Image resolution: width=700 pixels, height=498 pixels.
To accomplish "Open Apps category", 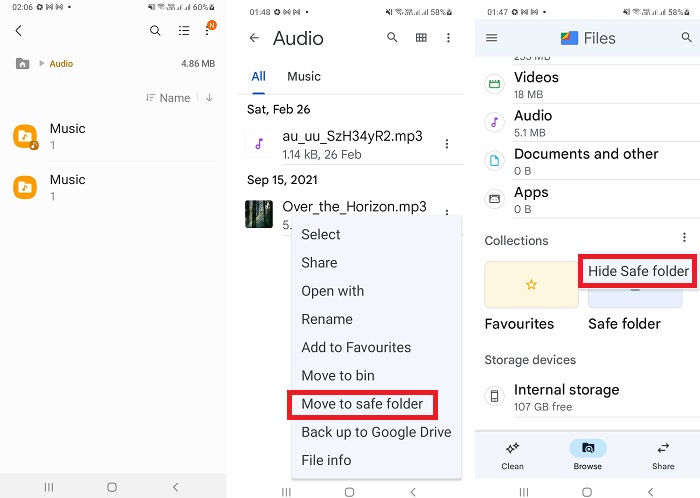I will (588, 199).
